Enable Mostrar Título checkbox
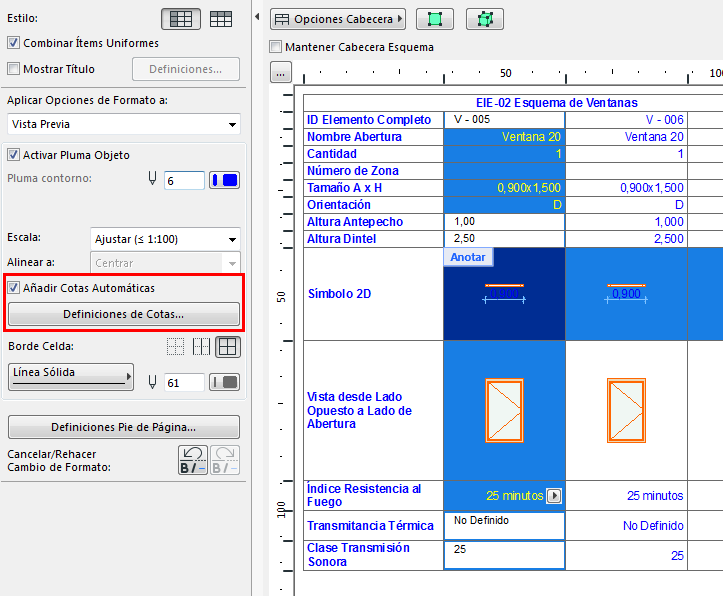723x596 pixels. pyautogui.click(x=14, y=69)
